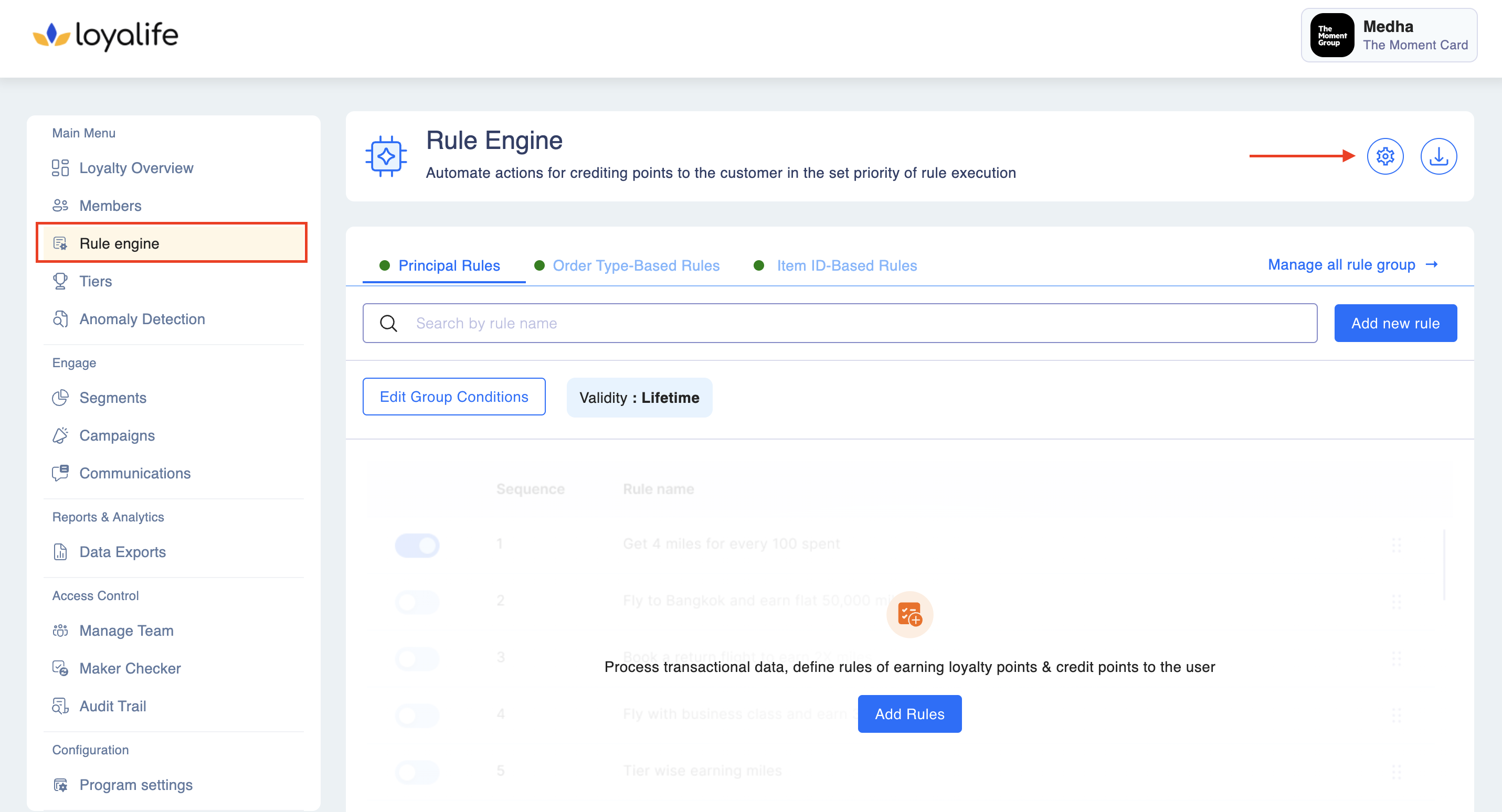Click the Validity Lifetime chip

(639, 398)
